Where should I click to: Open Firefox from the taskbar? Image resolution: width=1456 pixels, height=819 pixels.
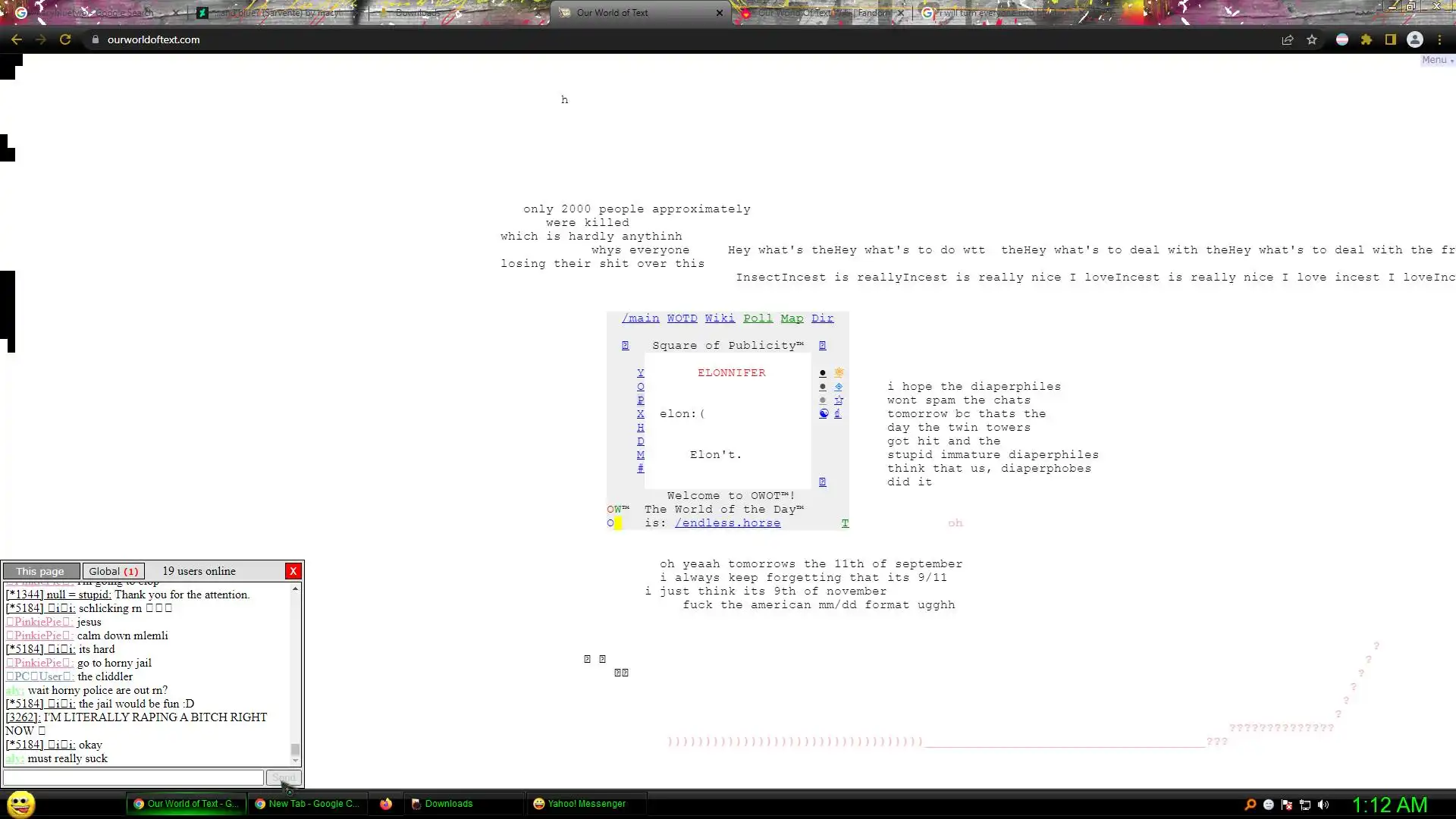pos(386,804)
